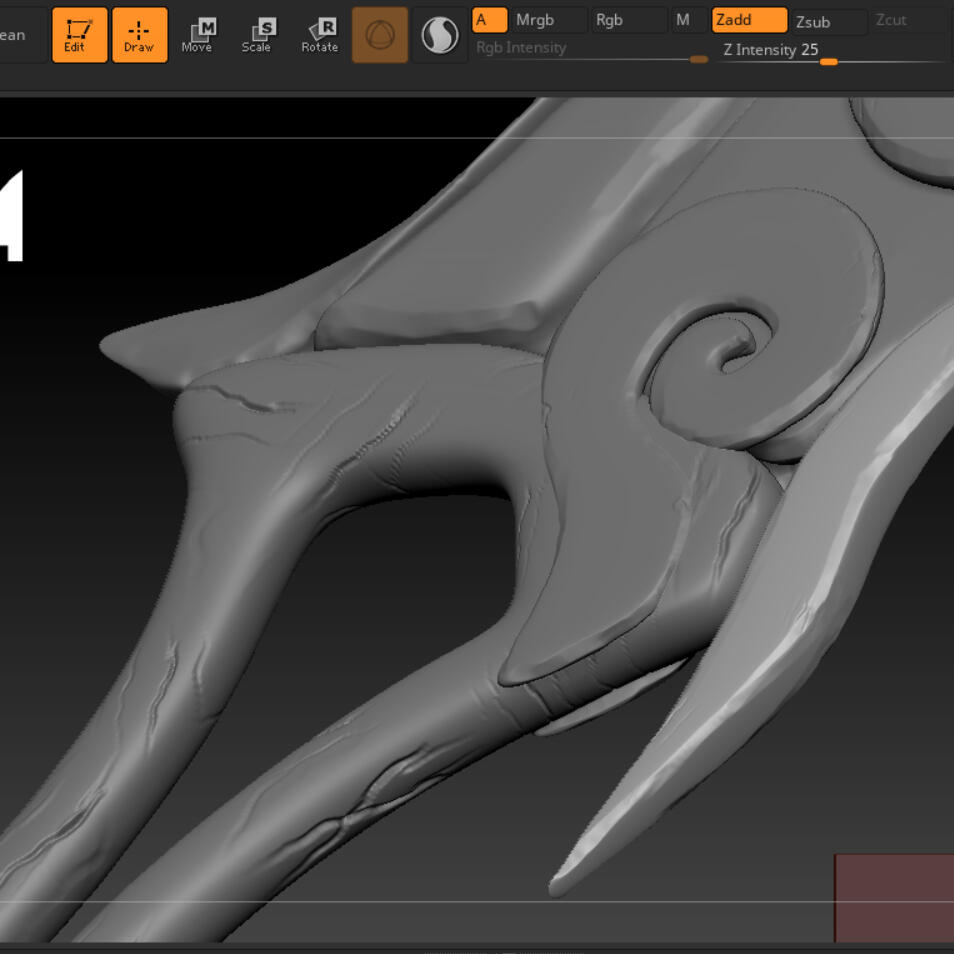Enable M material-only mode

[x=687, y=20]
